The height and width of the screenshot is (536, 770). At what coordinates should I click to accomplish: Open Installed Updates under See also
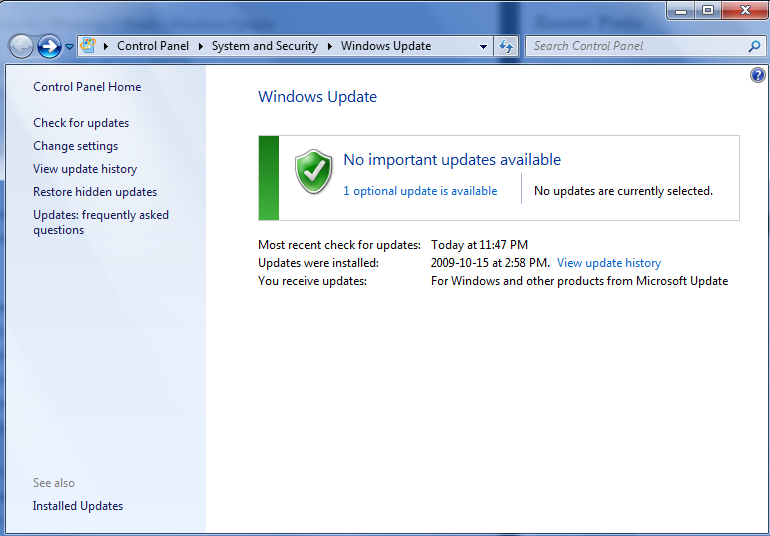point(78,506)
